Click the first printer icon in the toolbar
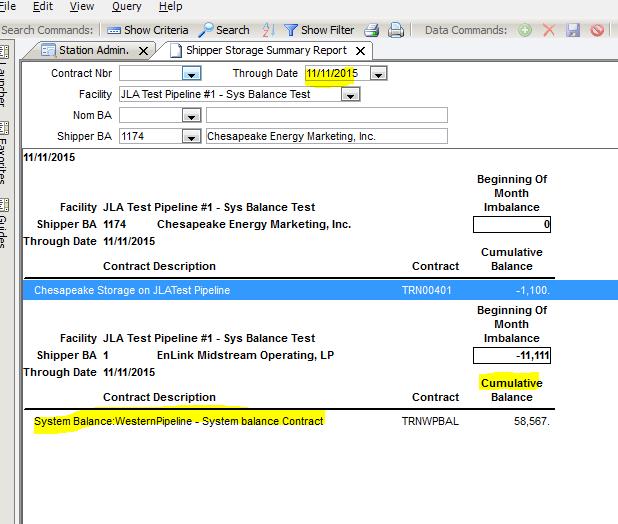This screenshot has width=618, height=524. (x=372, y=30)
